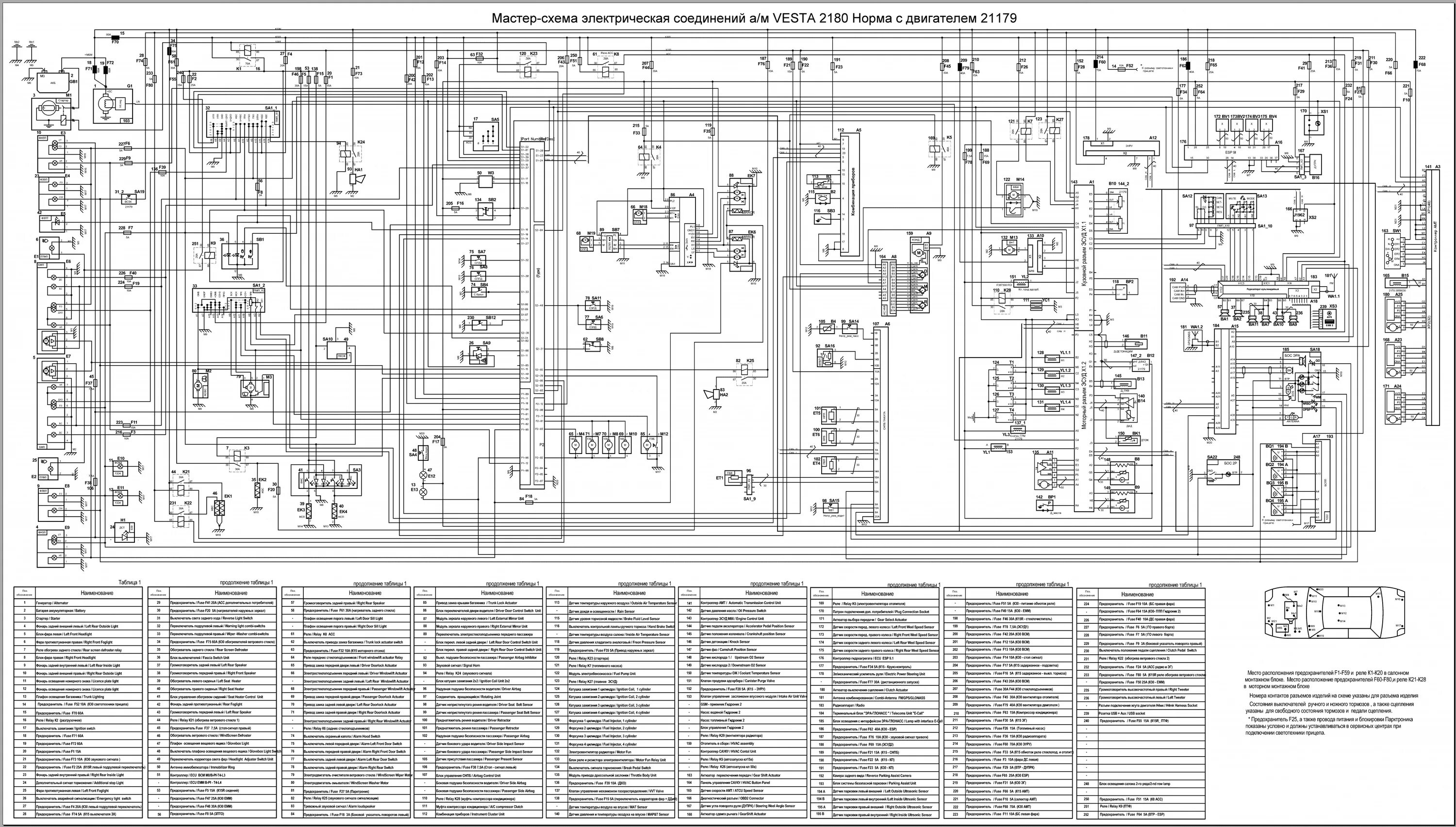Select the "Clutch Actuator" row numbered 180
Screen dimensions: 1456x827
coord(876,690)
